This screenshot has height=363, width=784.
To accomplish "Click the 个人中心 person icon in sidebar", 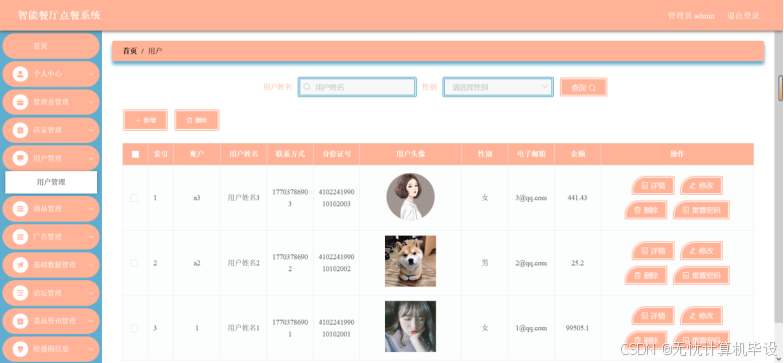I will (20, 74).
